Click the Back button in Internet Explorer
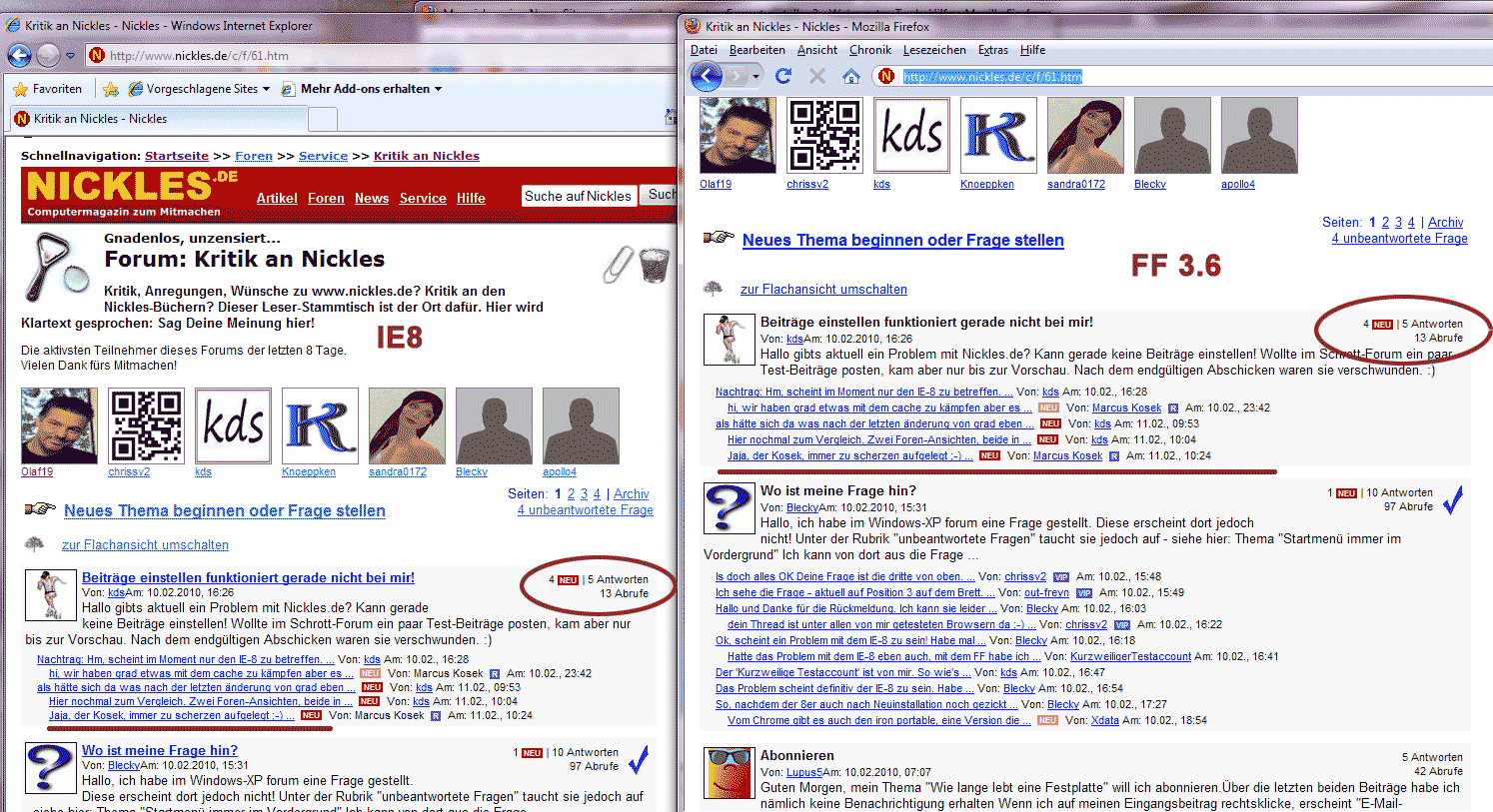Viewport: 1493px width, 812px height. (x=20, y=55)
